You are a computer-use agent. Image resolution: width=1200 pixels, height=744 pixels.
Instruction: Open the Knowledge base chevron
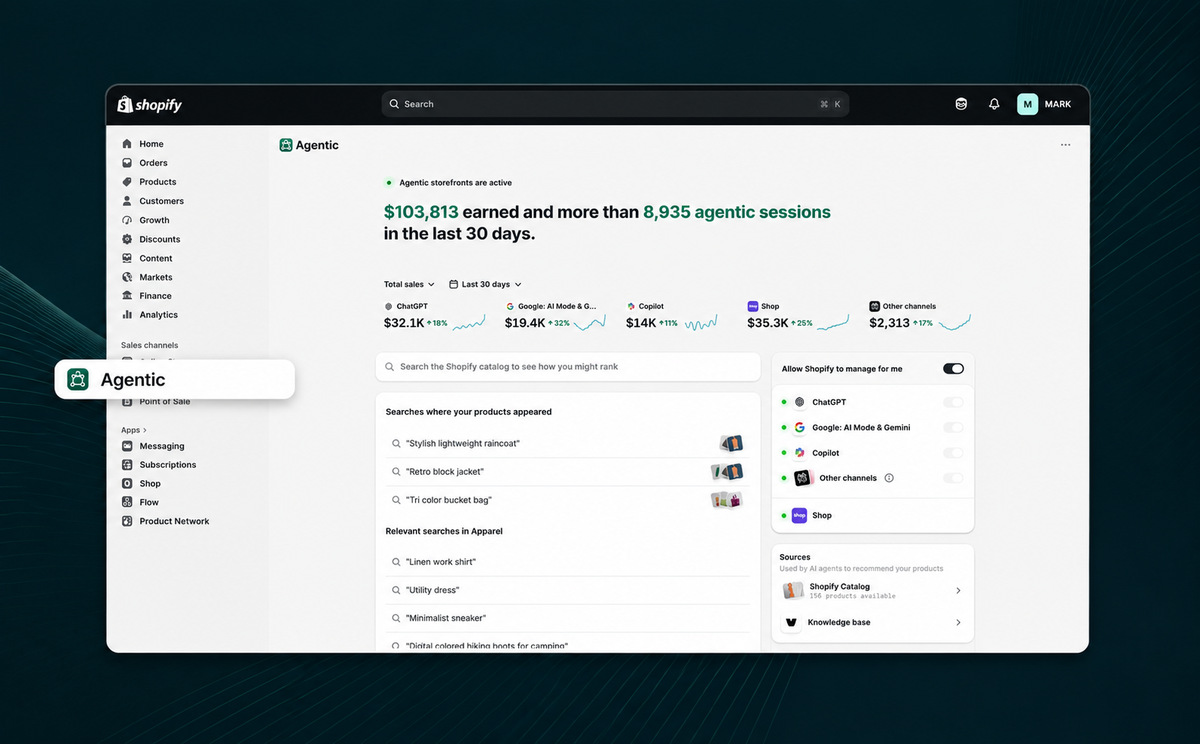point(958,622)
